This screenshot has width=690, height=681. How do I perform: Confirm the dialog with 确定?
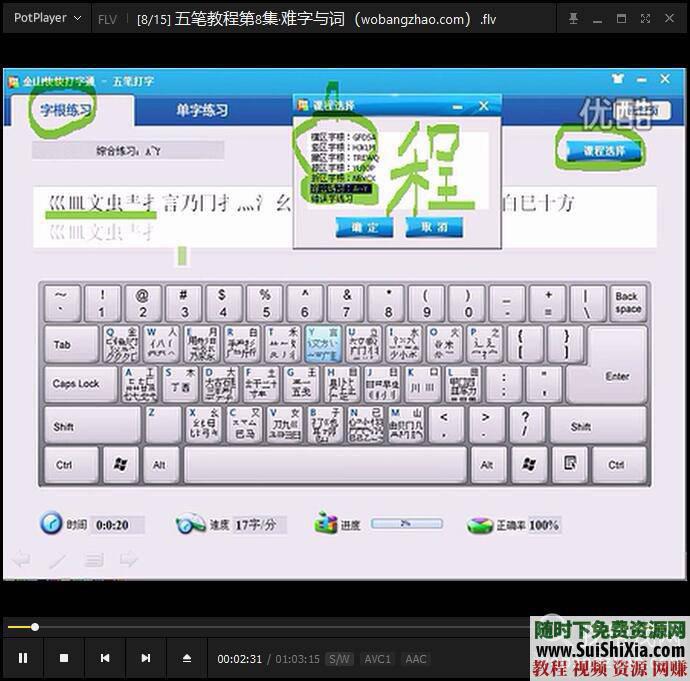click(x=364, y=227)
